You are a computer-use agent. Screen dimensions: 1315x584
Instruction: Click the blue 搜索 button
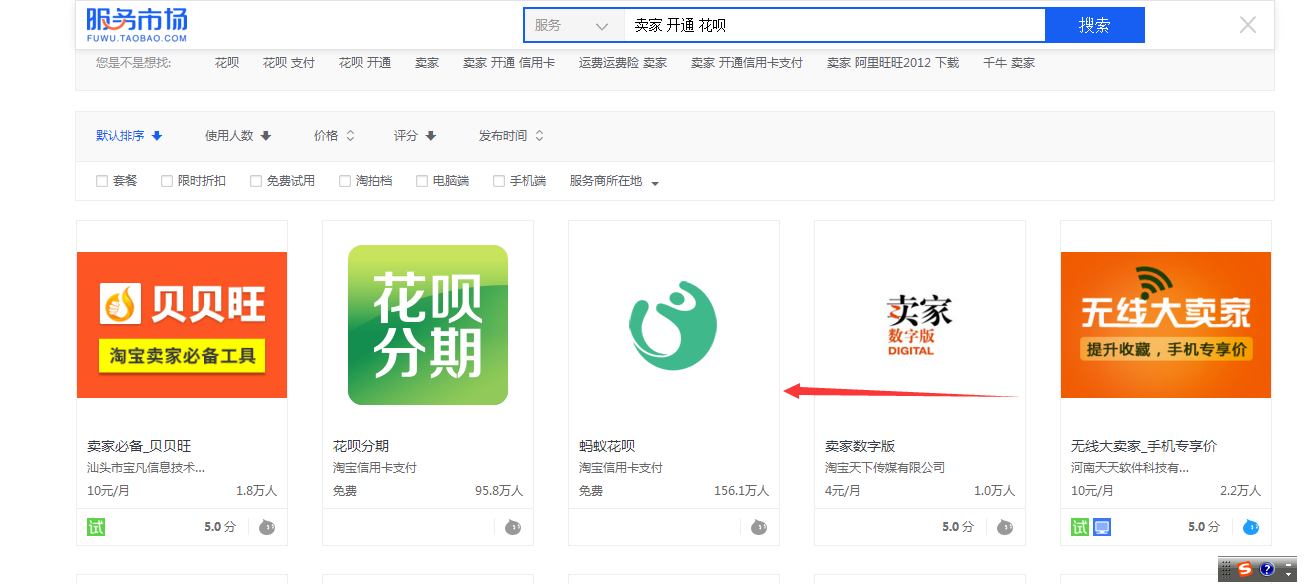[x=1094, y=26]
